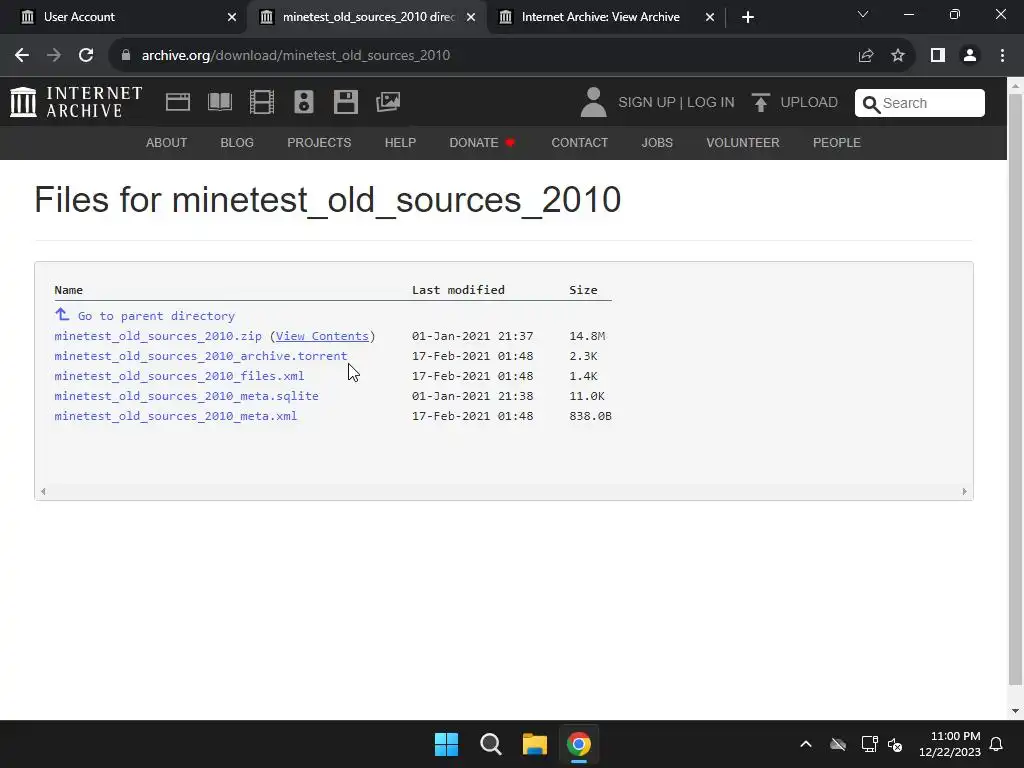Download minetest_old_sources_2010.zip
The height and width of the screenshot is (768, 1024).
point(158,336)
